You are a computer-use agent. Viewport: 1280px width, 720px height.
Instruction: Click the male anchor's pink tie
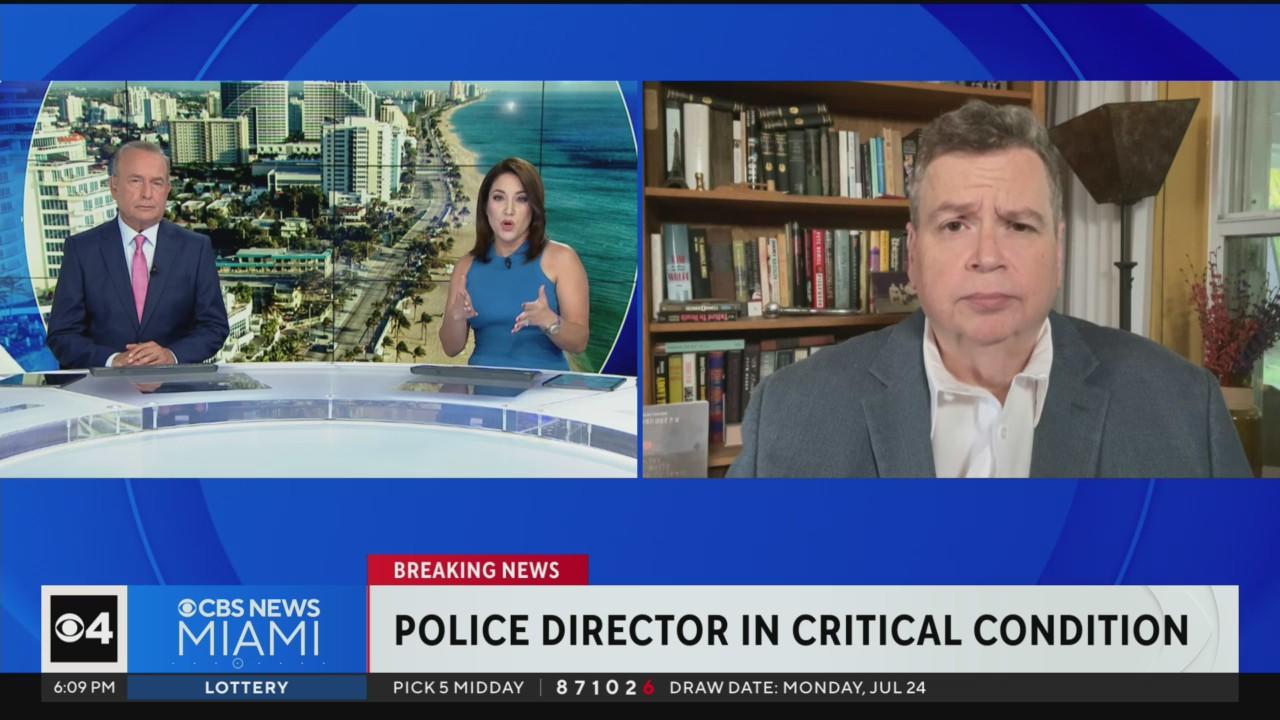140,275
